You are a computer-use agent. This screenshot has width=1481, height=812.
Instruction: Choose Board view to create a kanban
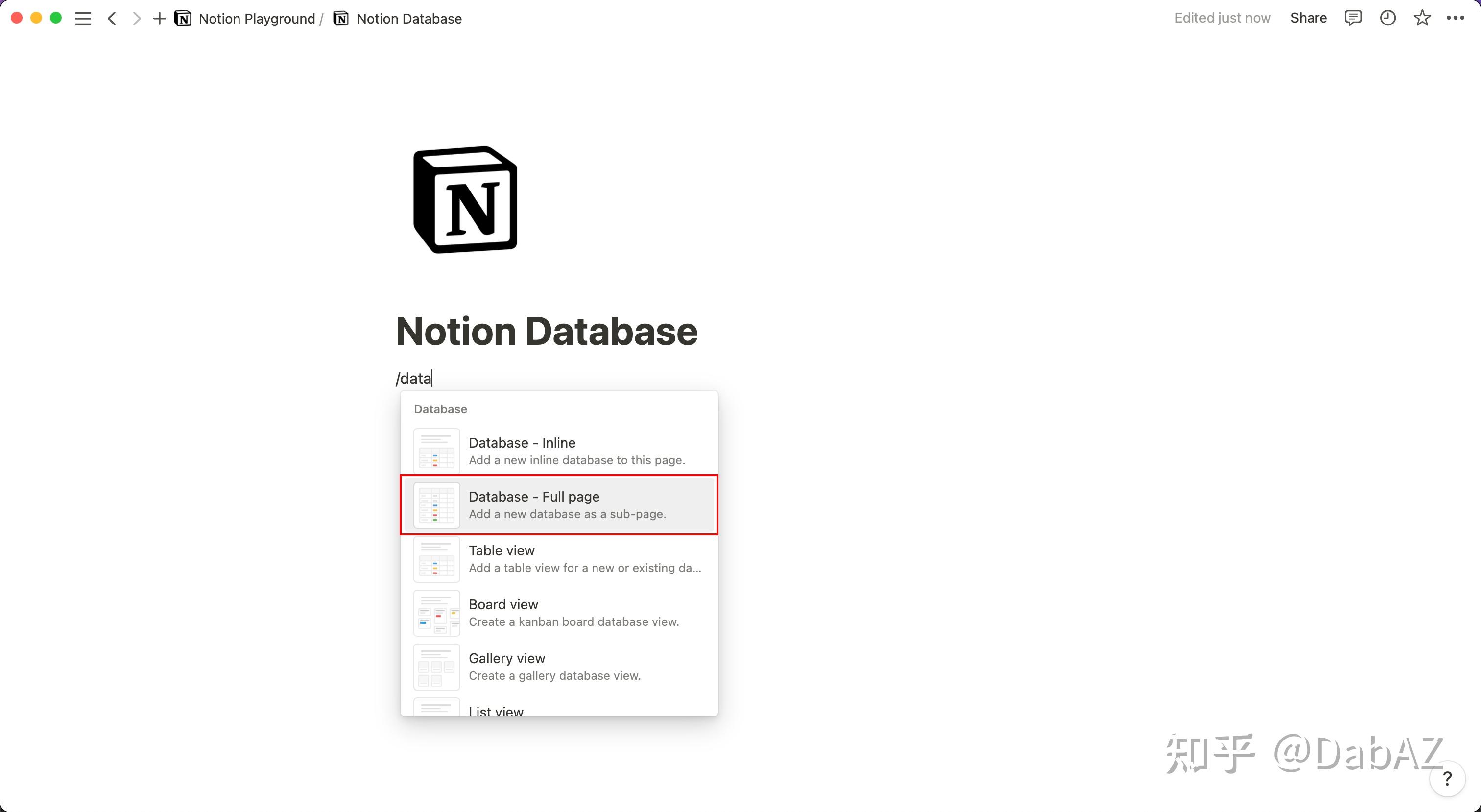click(558, 613)
